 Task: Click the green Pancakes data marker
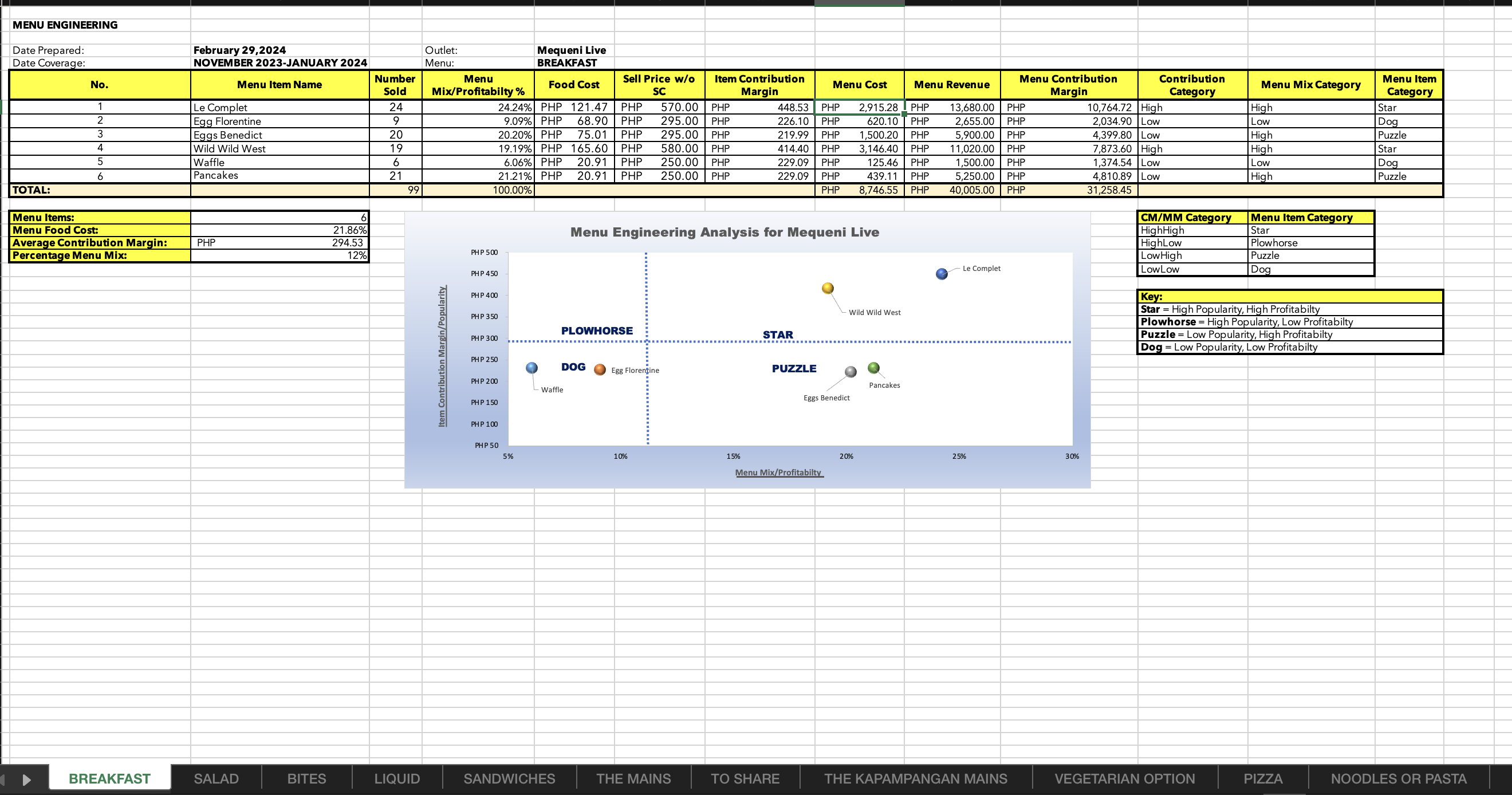tap(873, 368)
